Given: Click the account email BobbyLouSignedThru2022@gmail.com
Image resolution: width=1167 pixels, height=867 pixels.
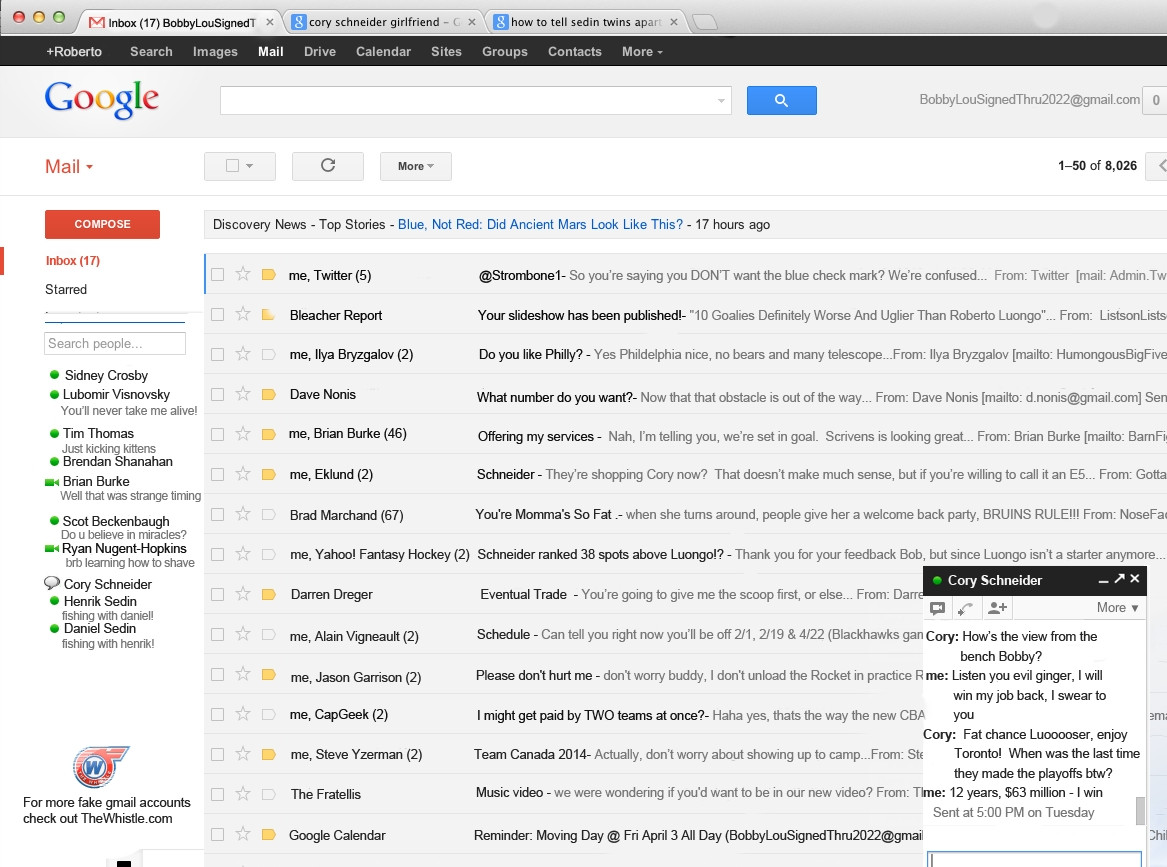Looking at the screenshot, I should [x=1029, y=100].
